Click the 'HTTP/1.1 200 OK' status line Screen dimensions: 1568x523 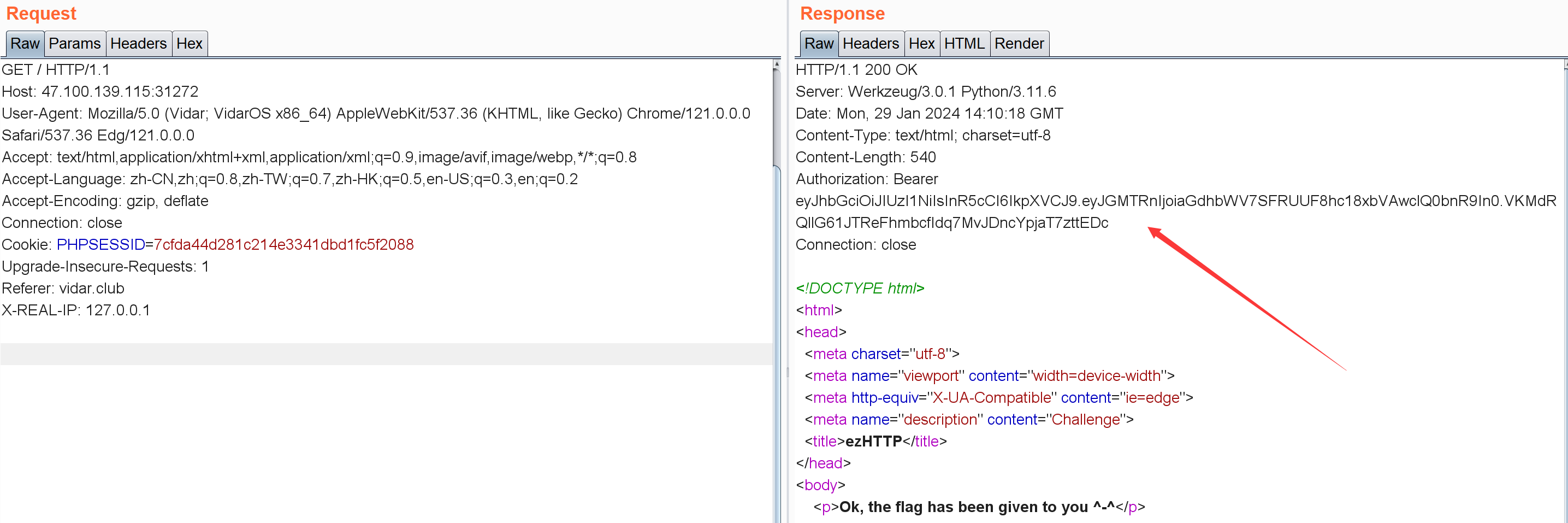(x=856, y=70)
